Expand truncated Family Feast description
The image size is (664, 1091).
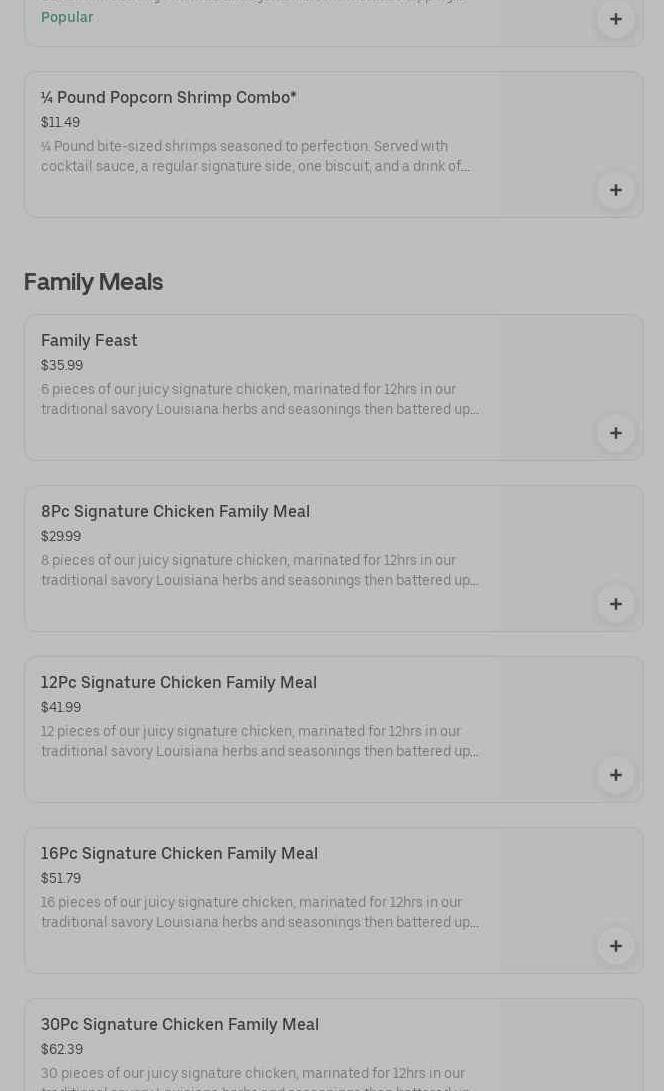tap(260, 399)
